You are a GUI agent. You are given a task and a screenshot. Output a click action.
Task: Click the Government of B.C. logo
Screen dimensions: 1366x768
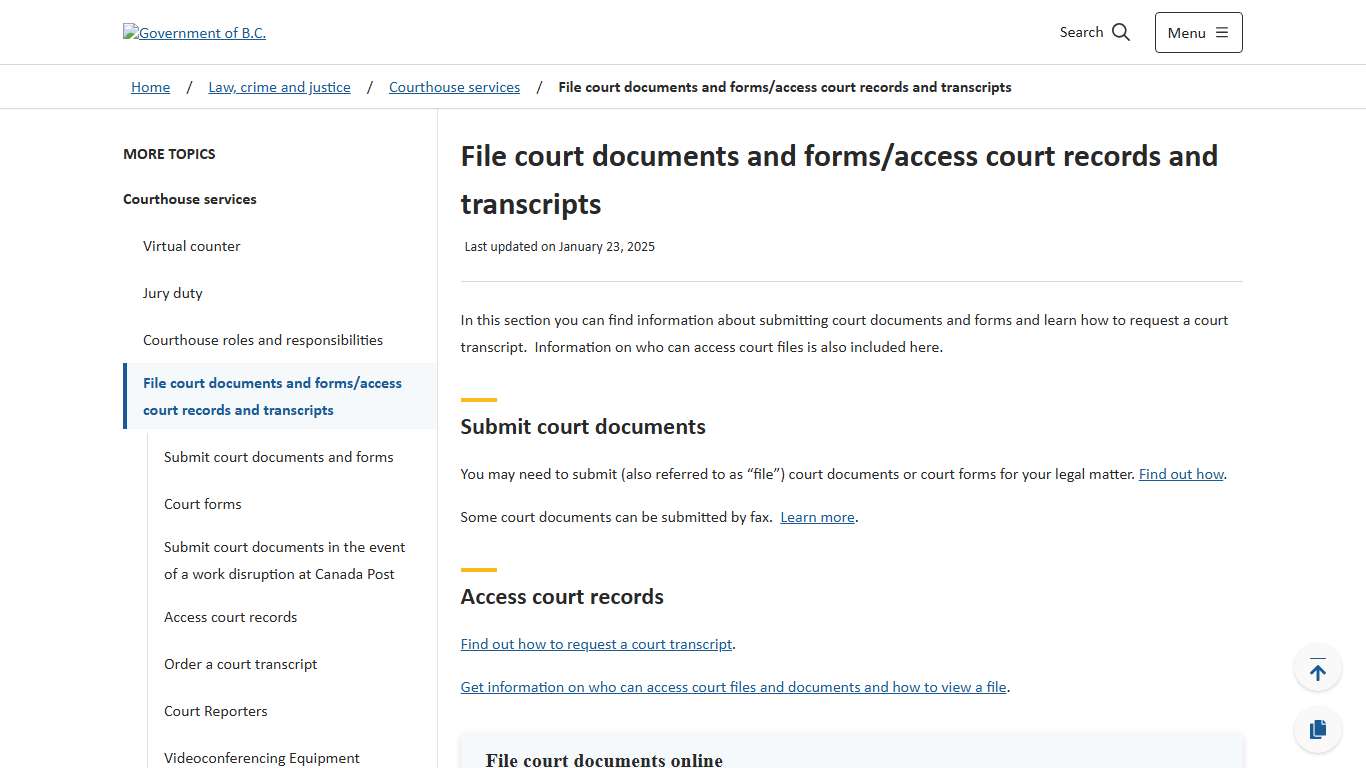coord(194,32)
